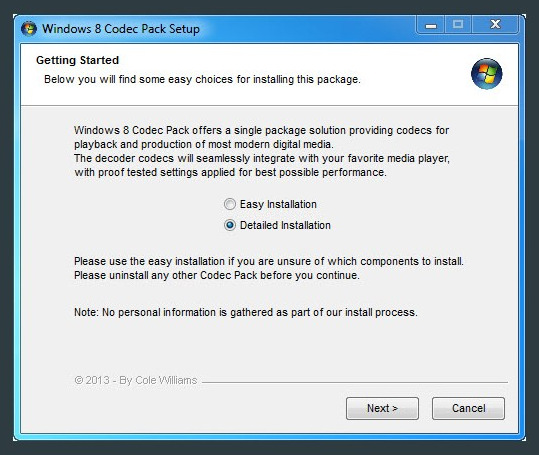Proceed with the Next > button
The width and height of the screenshot is (539, 455).
[x=382, y=408]
